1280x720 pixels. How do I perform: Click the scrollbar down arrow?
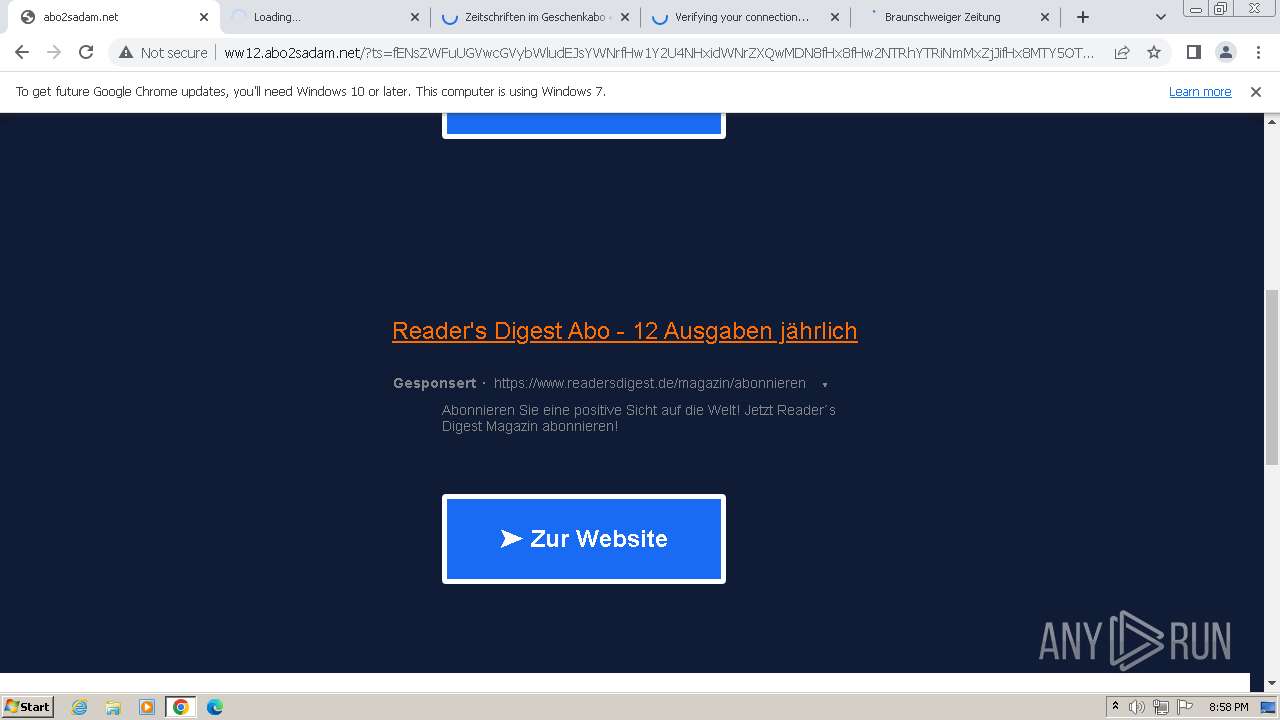point(1271,684)
